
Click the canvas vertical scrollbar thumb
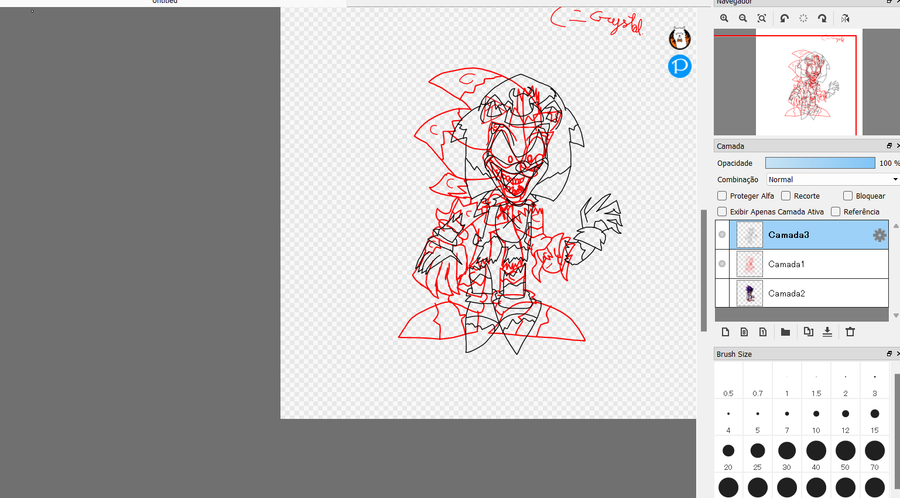(704, 270)
